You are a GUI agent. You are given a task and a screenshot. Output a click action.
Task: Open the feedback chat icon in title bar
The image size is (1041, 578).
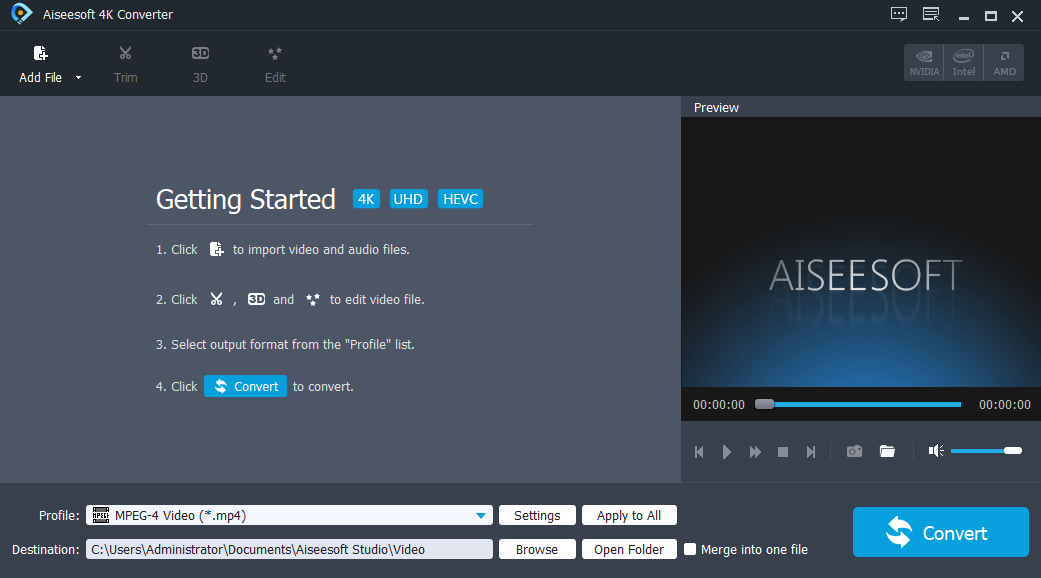[899, 15]
